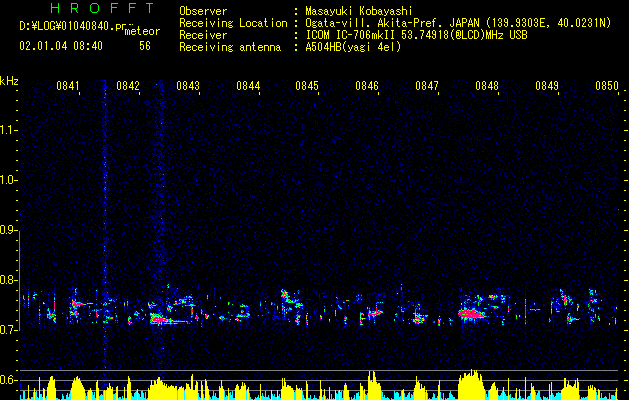This screenshot has width=629, height=400.
Task: Click the date stamp 02.01.04 08:40
Action: click(x=61, y=46)
